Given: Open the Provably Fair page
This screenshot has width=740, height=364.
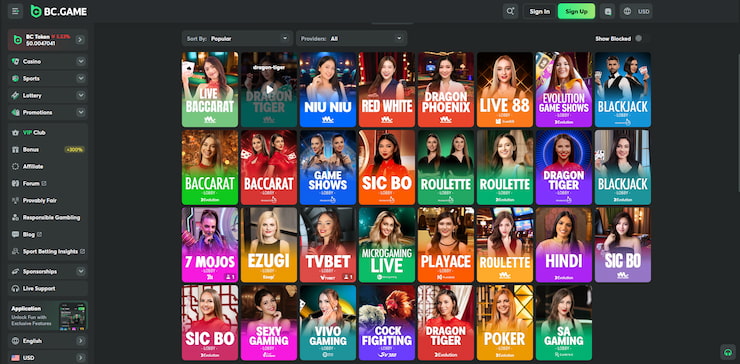Looking at the screenshot, I should tap(48, 201).
